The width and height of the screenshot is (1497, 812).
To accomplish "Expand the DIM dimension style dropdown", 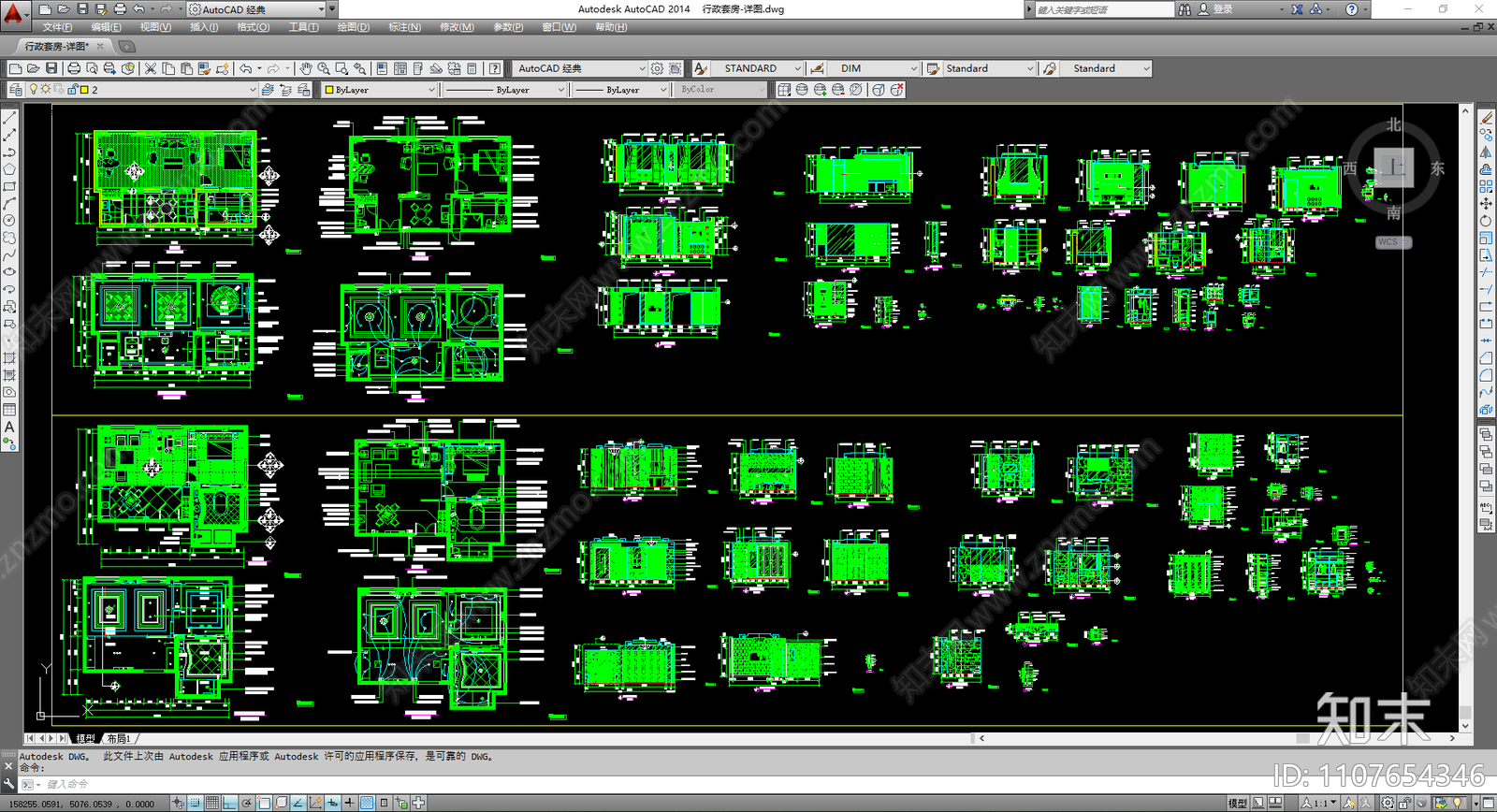I will pyautogui.click(x=913, y=68).
